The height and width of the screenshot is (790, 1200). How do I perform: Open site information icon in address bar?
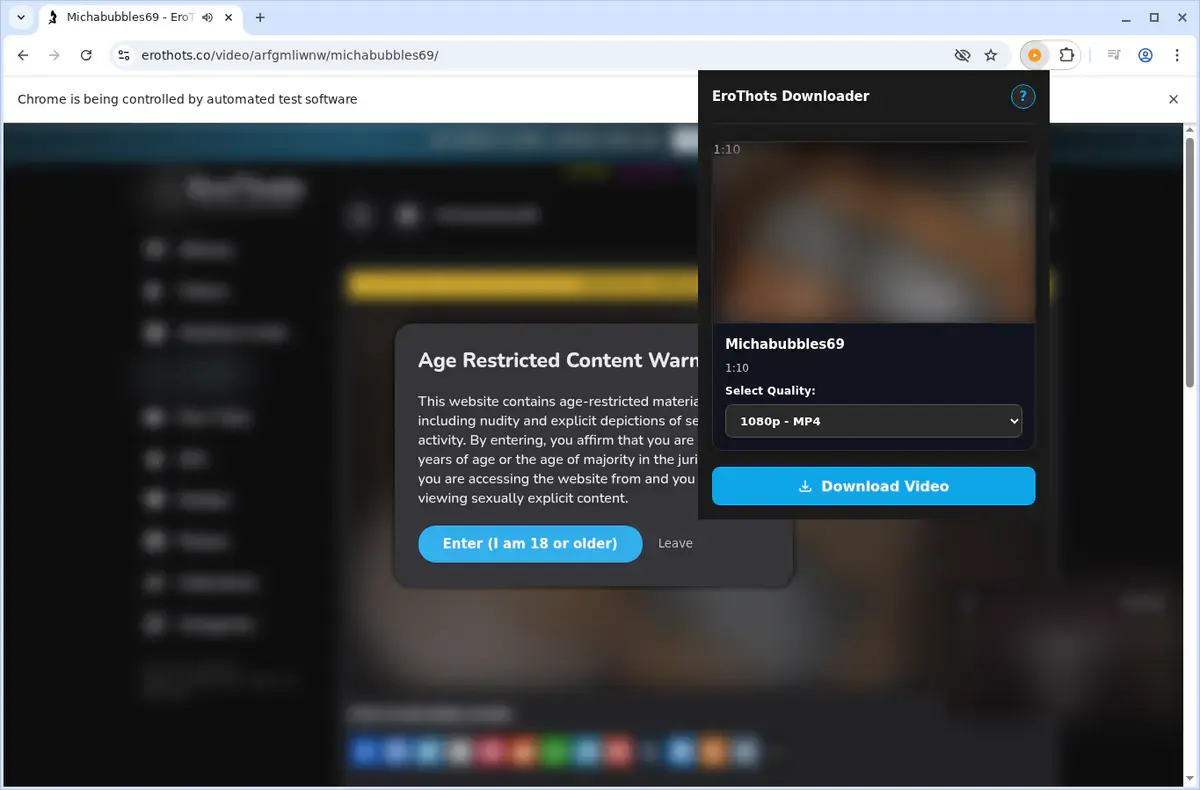(124, 56)
